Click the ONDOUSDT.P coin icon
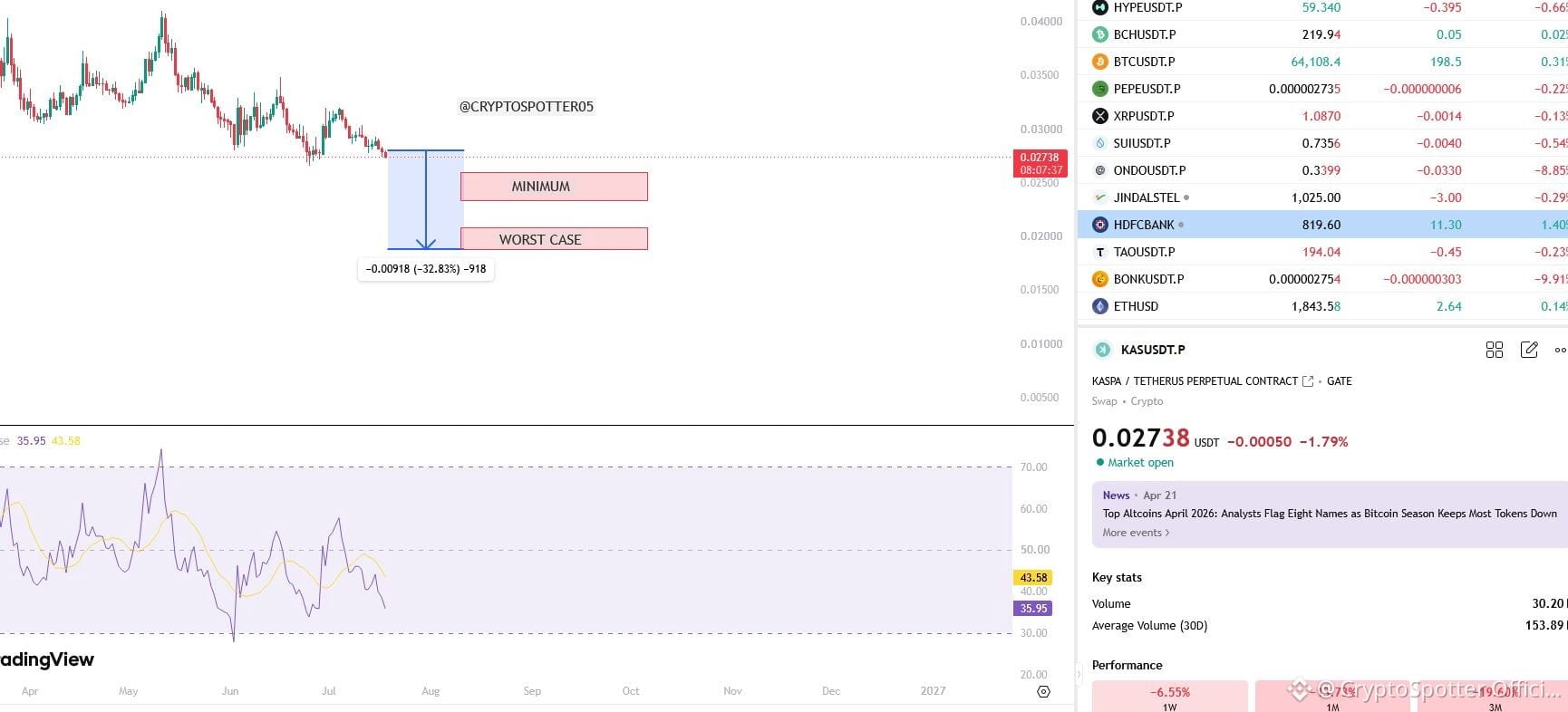The image size is (1568, 712). [x=1100, y=170]
